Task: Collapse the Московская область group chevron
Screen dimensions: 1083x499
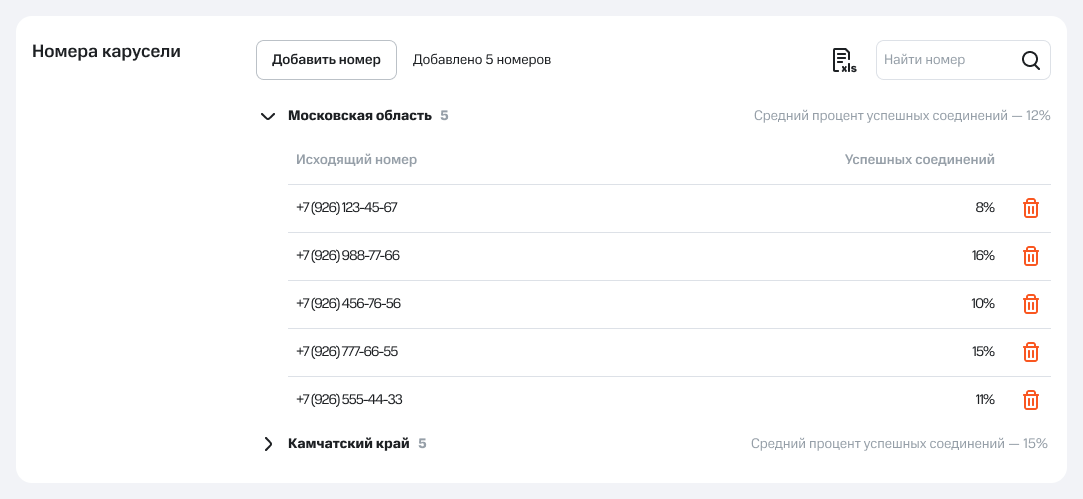Action: click(267, 116)
